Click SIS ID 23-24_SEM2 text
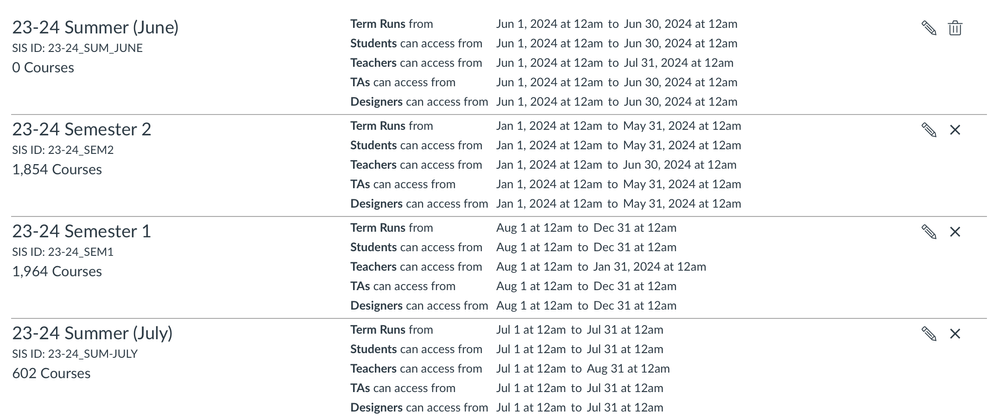 pos(63,150)
